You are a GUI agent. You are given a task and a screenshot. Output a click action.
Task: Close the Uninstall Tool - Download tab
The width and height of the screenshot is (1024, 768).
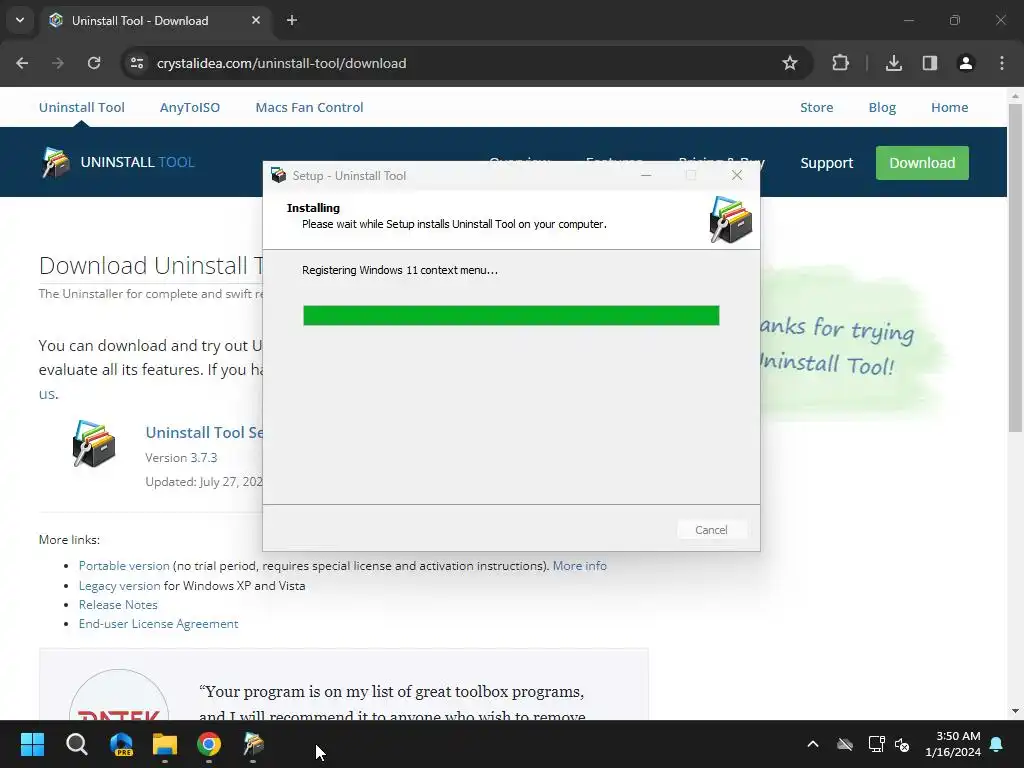click(256, 20)
